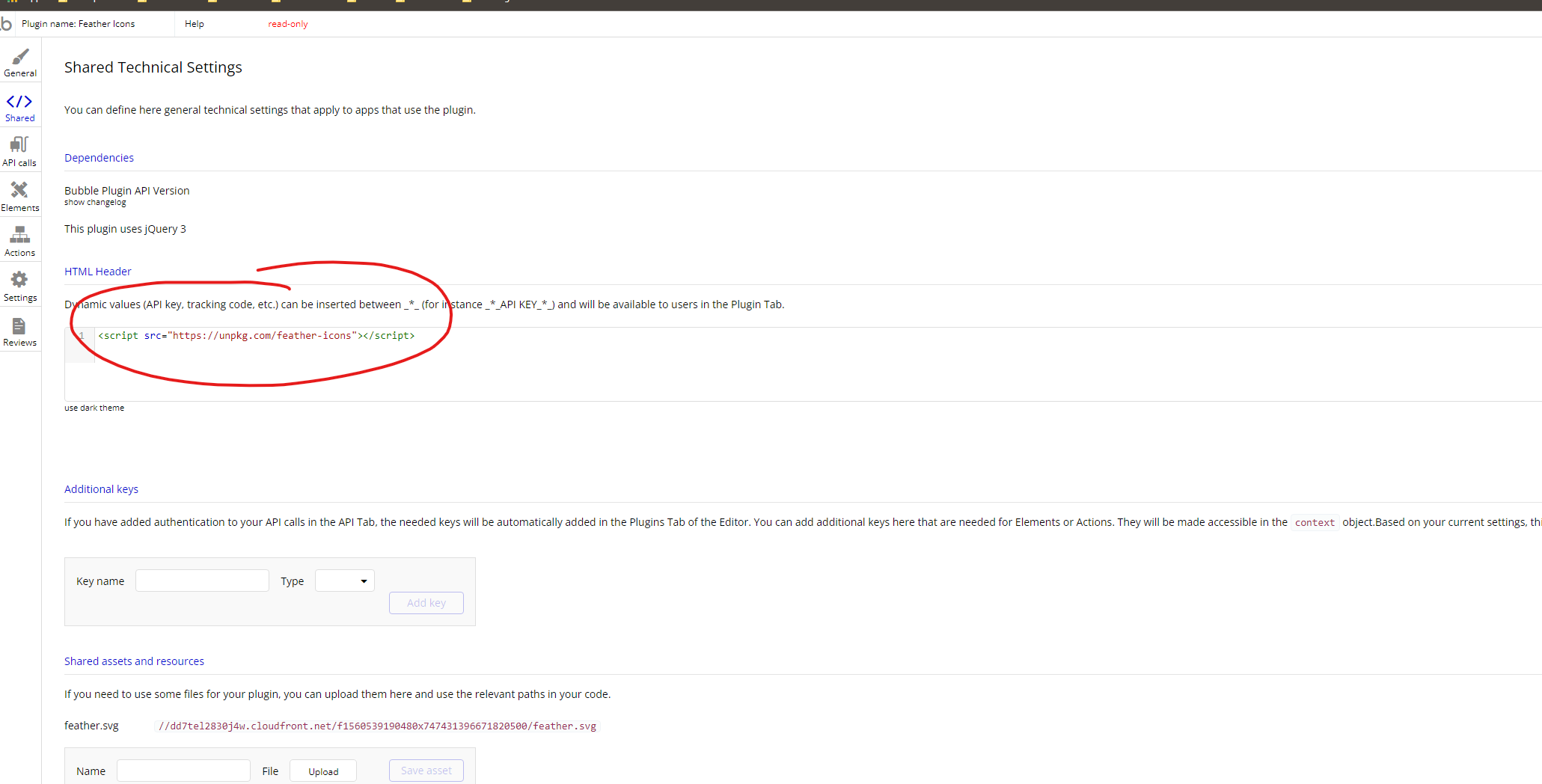1542x784 pixels.
Task: Click the feather.svg cloudfront URL
Action: click(x=377, y=726)
